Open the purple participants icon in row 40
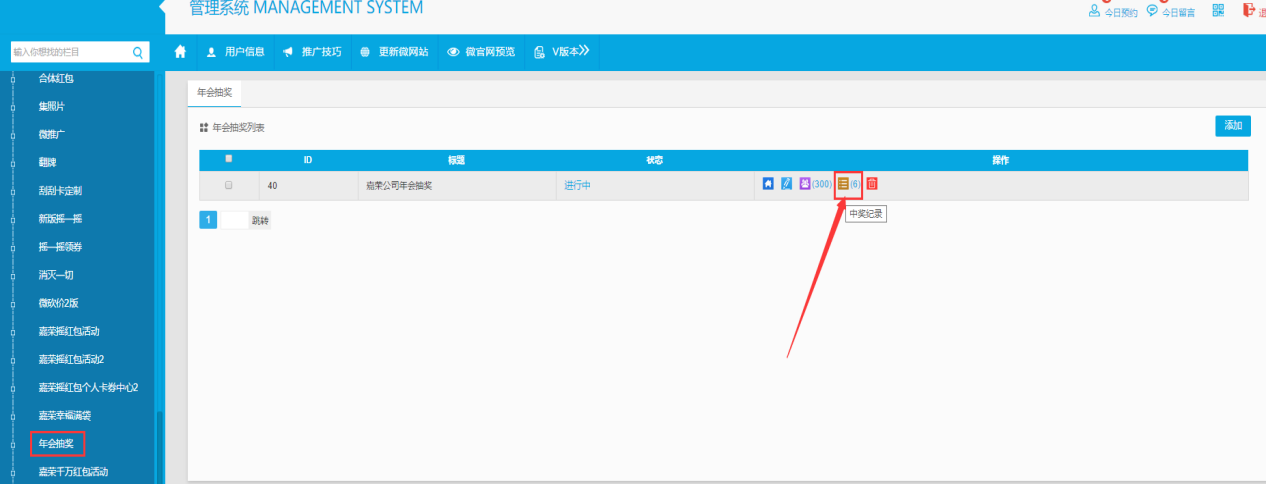 (x=805, y=184)
